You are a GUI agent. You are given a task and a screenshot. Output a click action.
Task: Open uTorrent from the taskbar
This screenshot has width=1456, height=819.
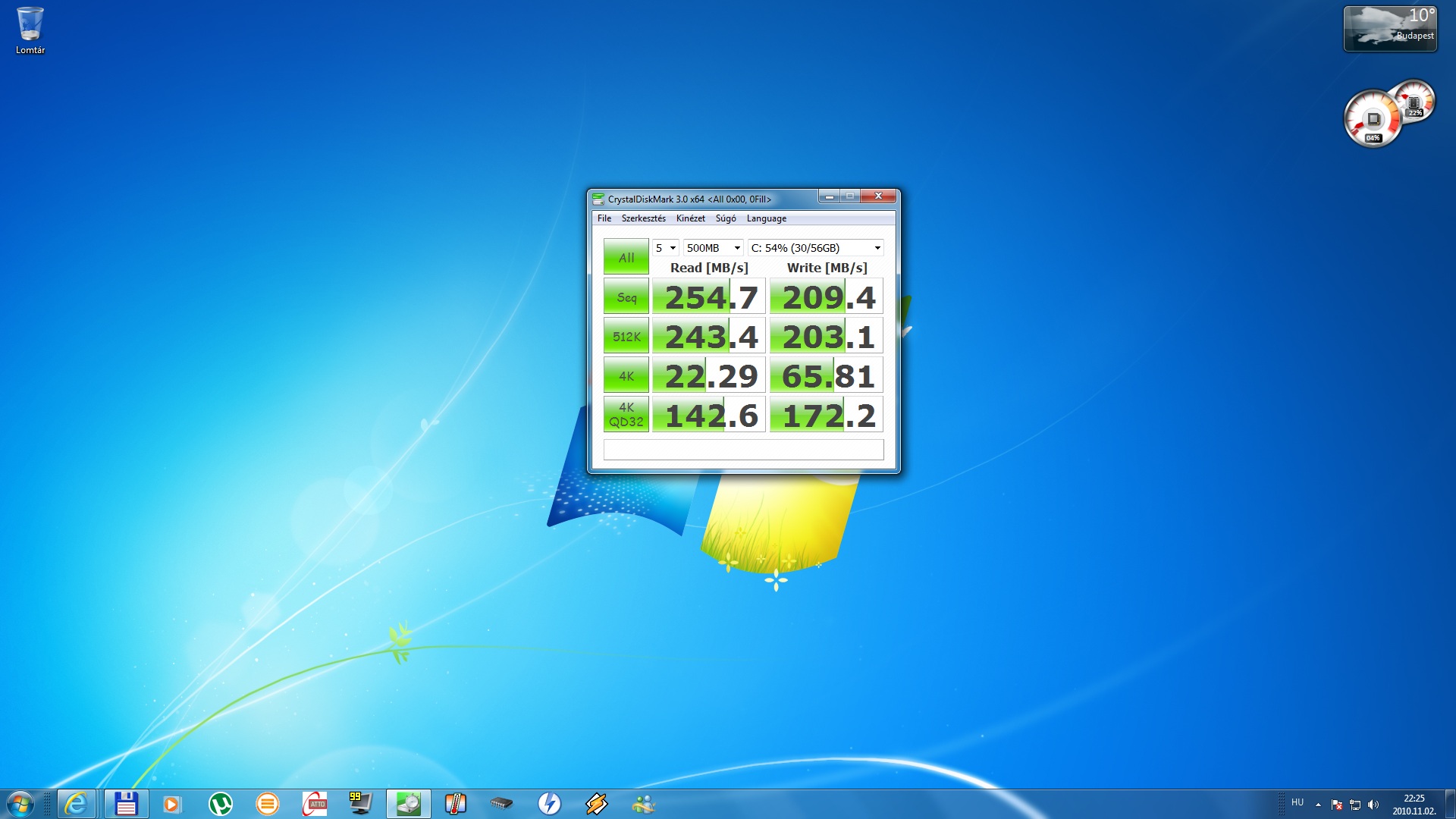coord(221,804)
